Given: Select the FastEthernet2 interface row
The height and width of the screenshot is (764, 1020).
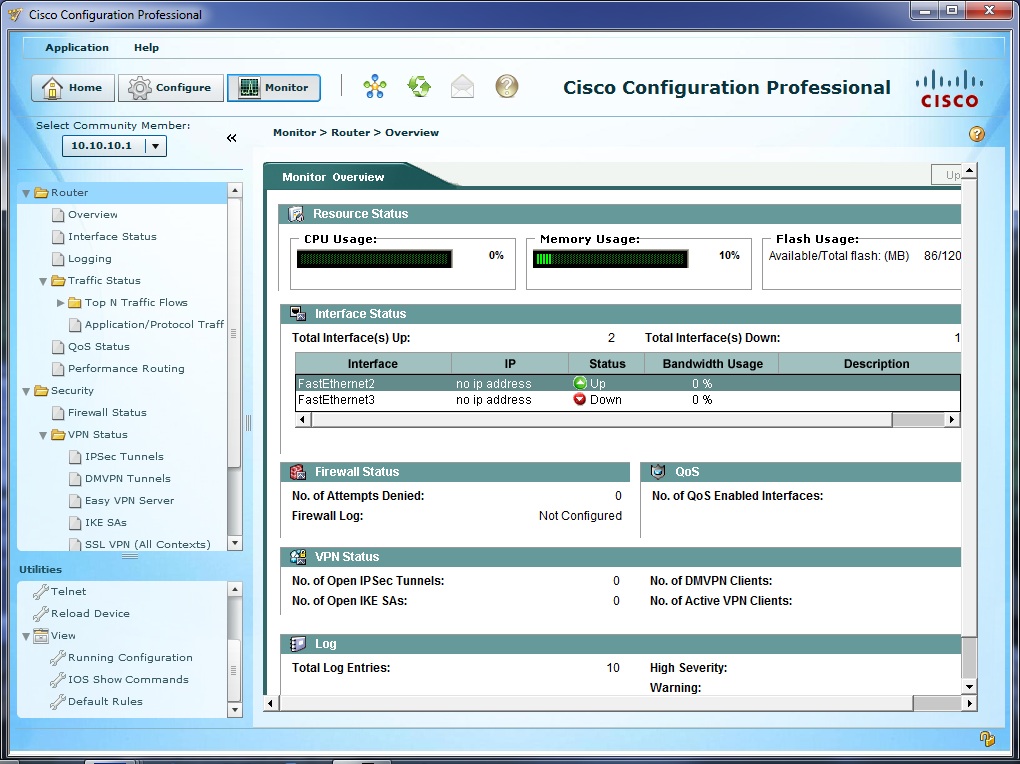Looking at the screenshot, I should pyautogui.click(x=628, y=383).
